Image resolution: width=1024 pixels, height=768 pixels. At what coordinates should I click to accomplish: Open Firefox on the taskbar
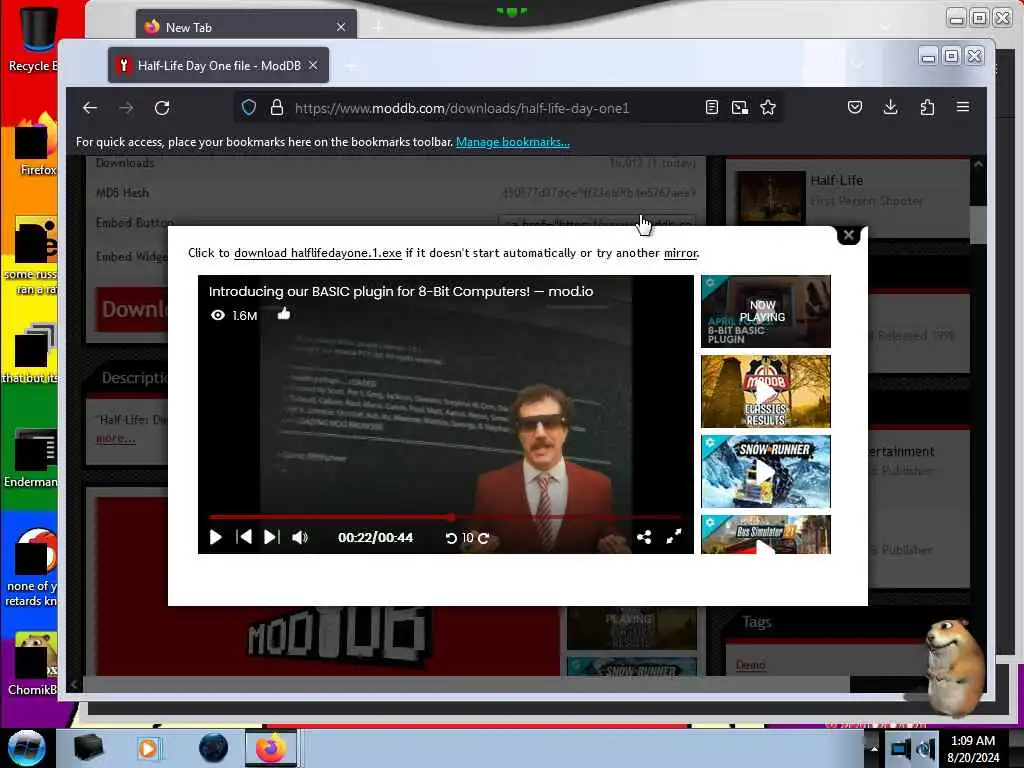coord(271,748)
